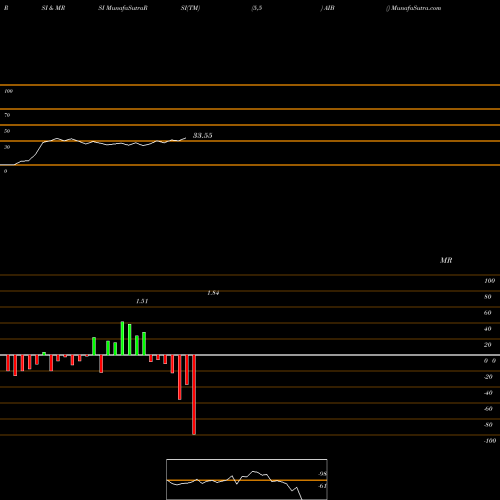Click the 'SI & MR' header label
Screen dimensions: 500x500
click(53, 8)
